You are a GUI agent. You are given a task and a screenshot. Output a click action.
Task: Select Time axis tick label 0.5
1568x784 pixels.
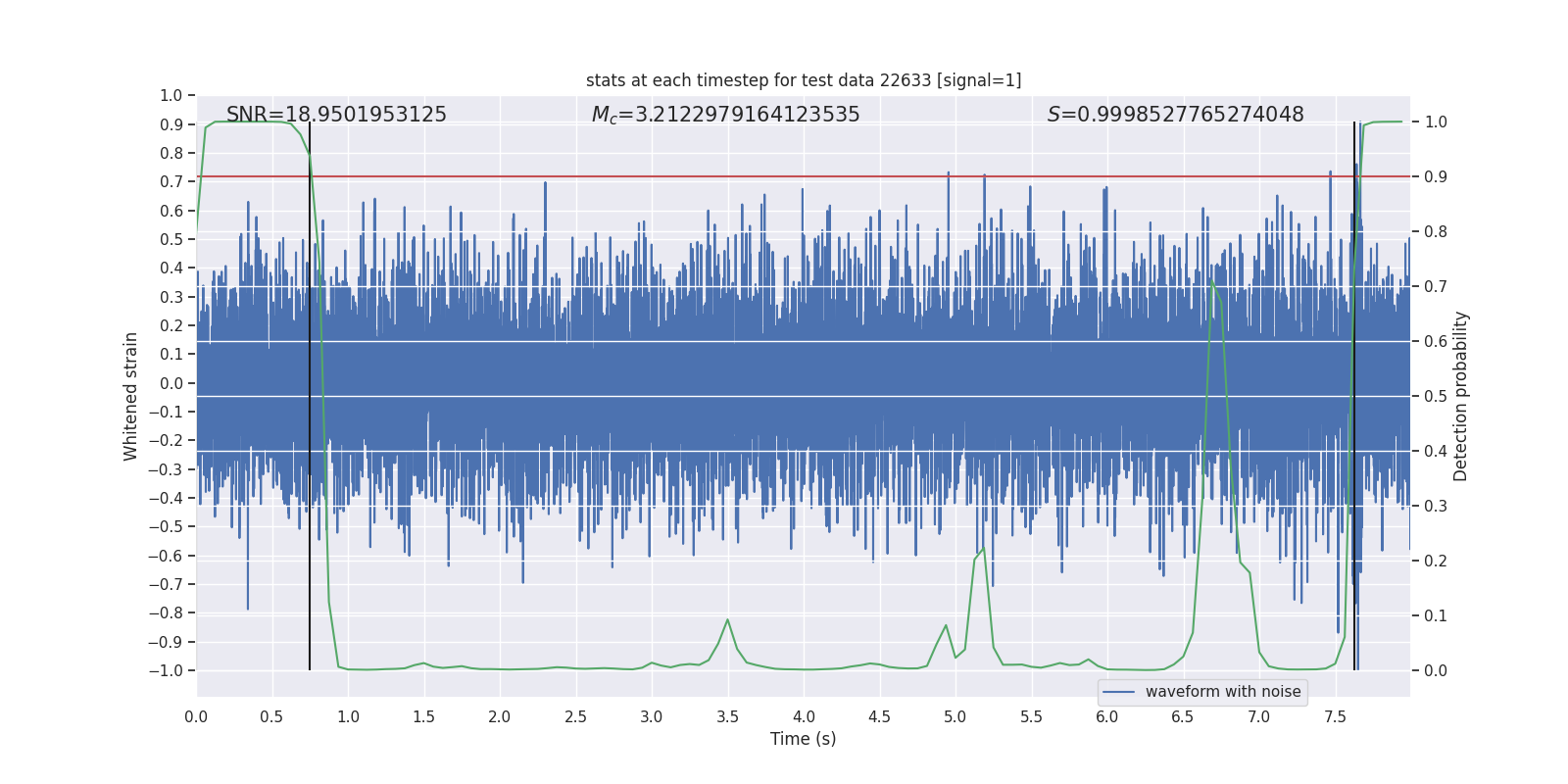coord(272,717)
